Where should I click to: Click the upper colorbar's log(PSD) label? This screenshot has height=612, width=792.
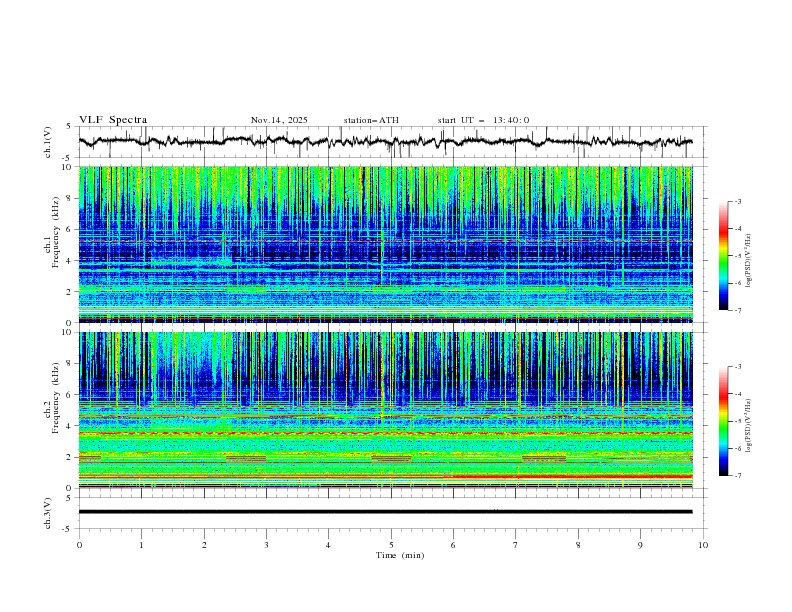tap(749, 261)
